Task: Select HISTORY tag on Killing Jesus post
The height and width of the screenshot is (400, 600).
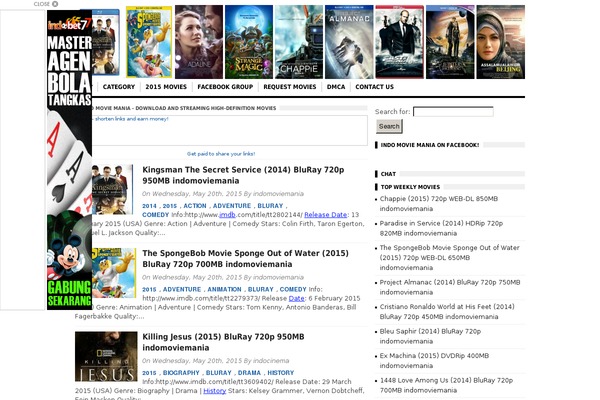Action: (280, 373)
